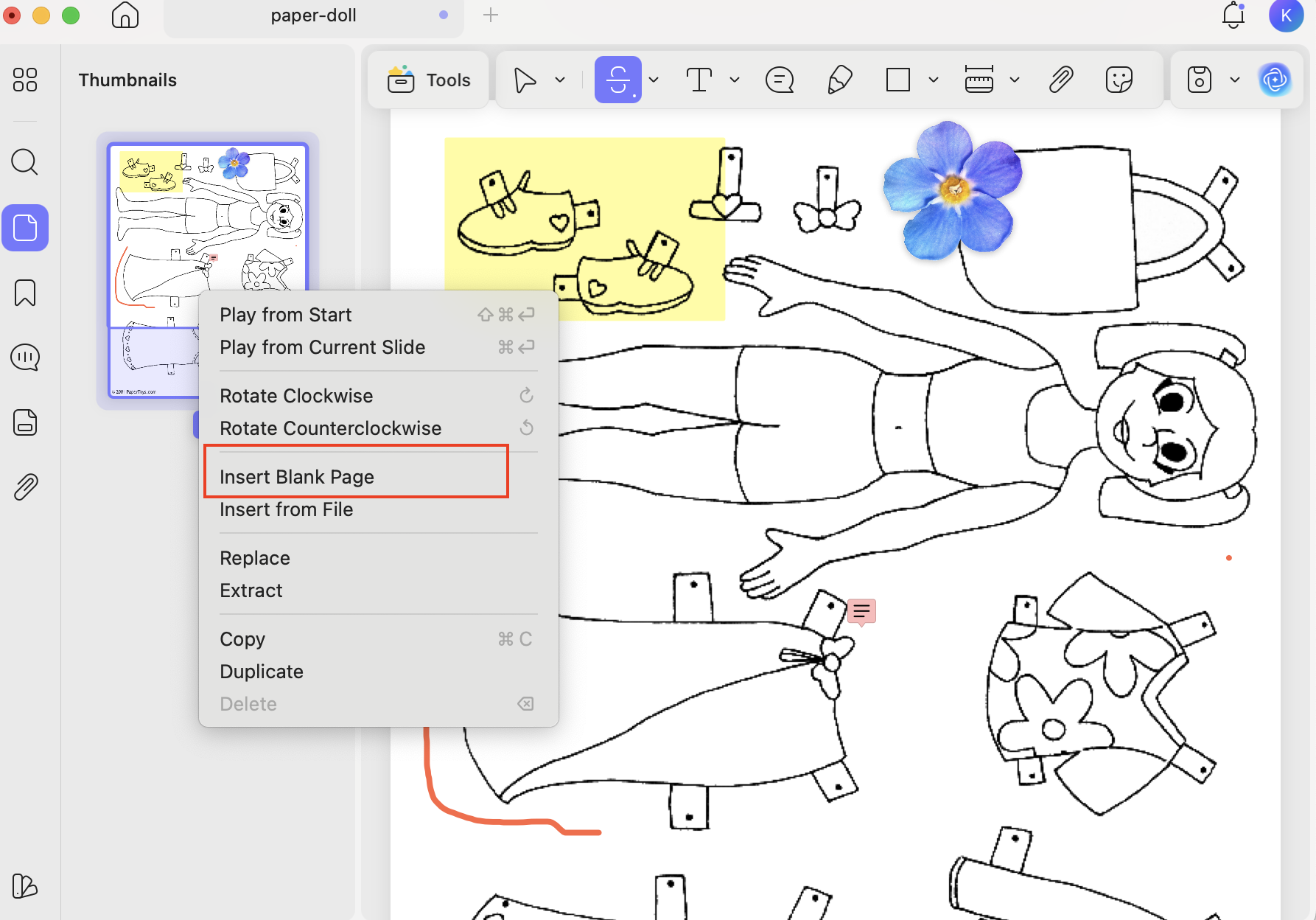
Task: Open the bookmarks panel icon
Action: pyautogui.click(x=25, y=293)
